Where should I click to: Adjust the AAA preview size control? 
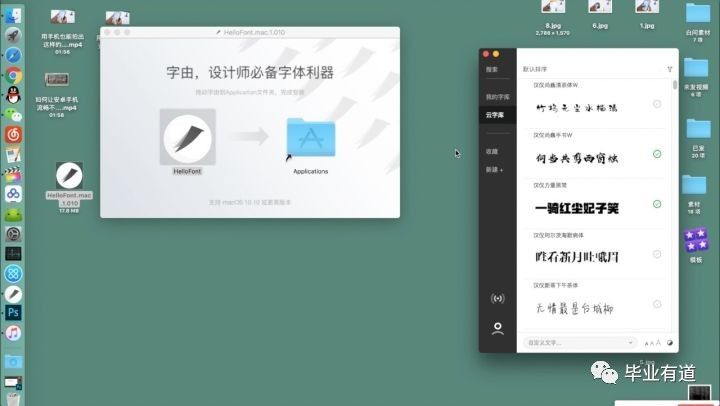coord(652,343)
